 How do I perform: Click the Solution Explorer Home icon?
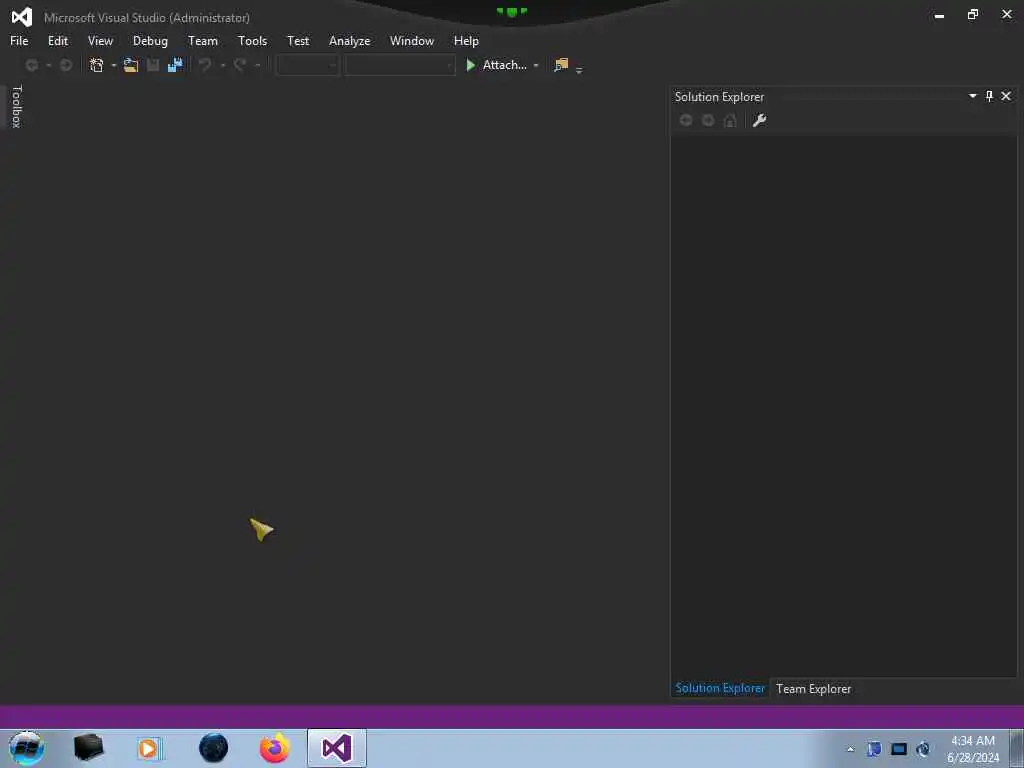click(730, 120)
